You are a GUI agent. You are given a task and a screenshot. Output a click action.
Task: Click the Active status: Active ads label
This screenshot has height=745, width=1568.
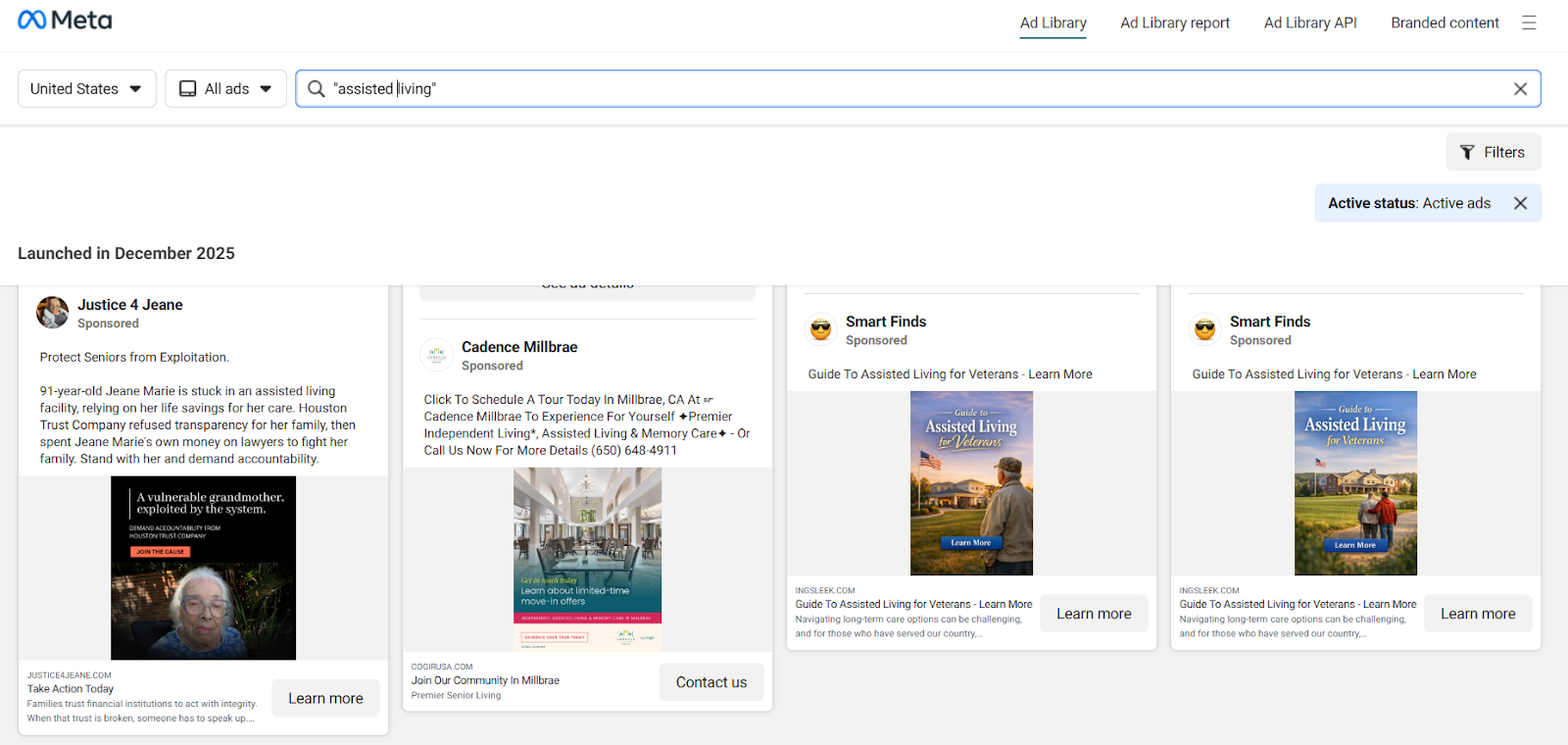pos(1409,203)
